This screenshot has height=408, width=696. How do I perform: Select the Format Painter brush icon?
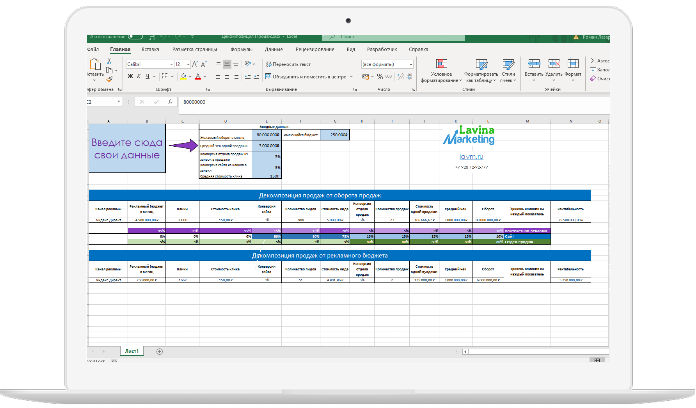click(x=109, y=79)
